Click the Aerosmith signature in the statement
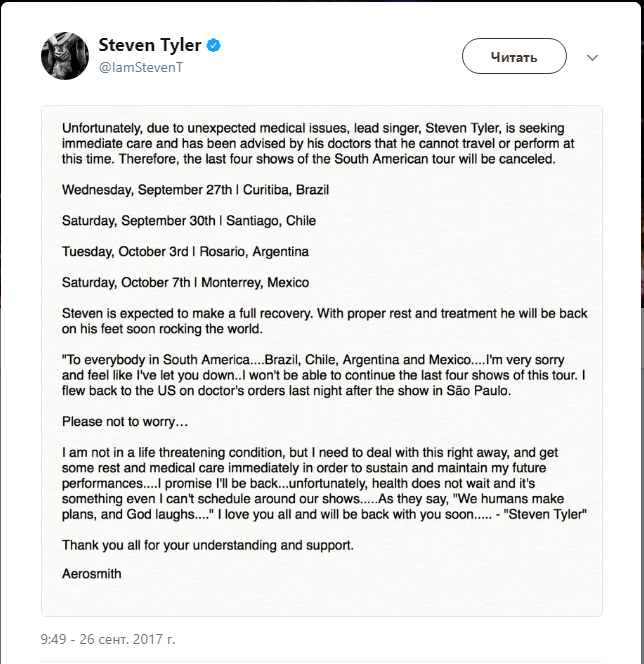 click(x=91, y=575)
